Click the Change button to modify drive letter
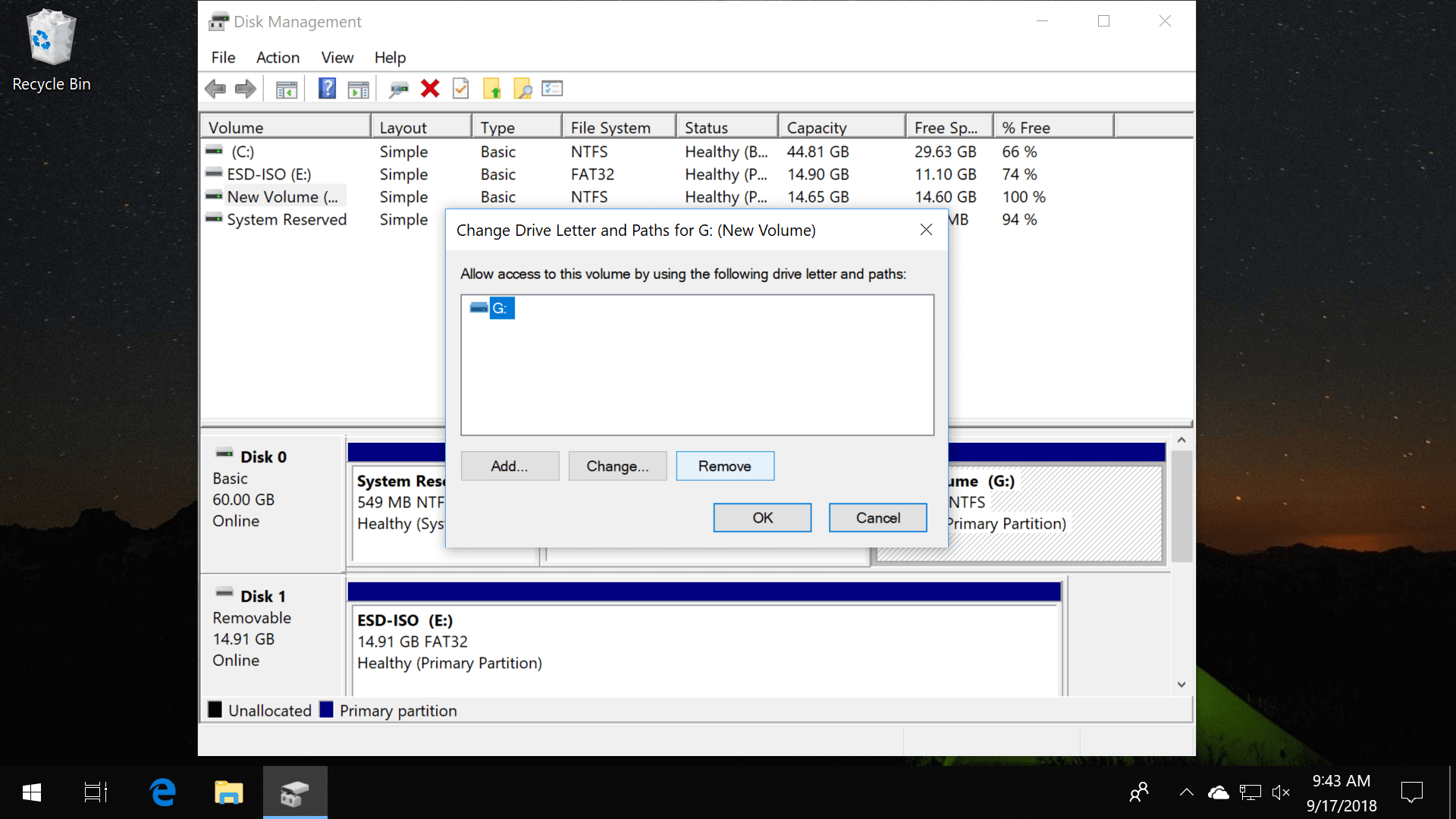Viewport: 1456px width, 819px height. [617, 465]
